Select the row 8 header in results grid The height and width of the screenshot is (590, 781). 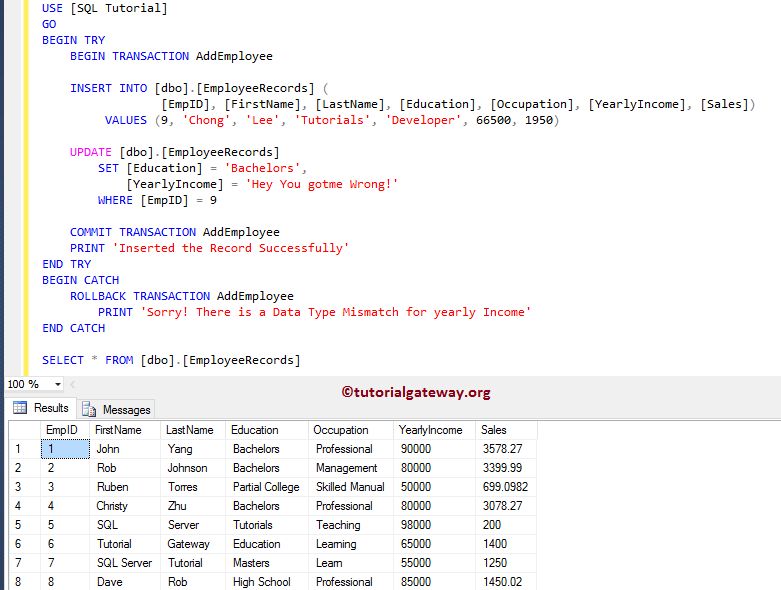click(x=24, y=582)
